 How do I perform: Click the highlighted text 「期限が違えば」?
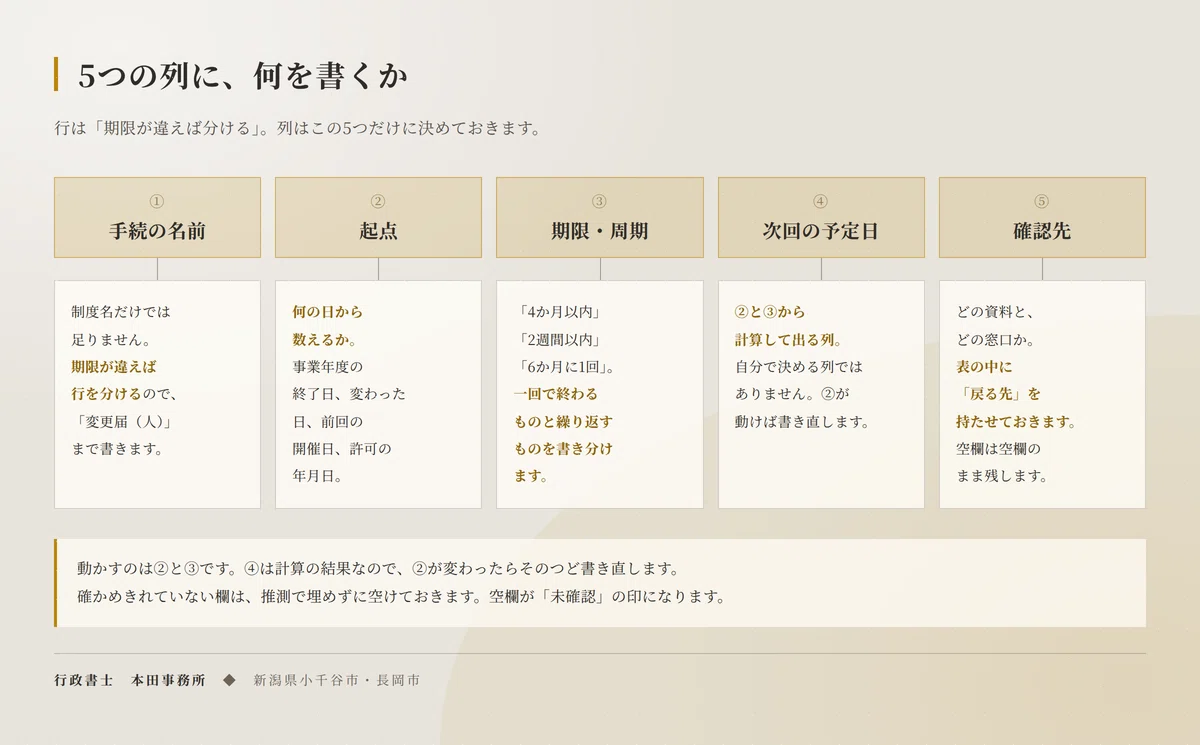[x=114, y=367]
